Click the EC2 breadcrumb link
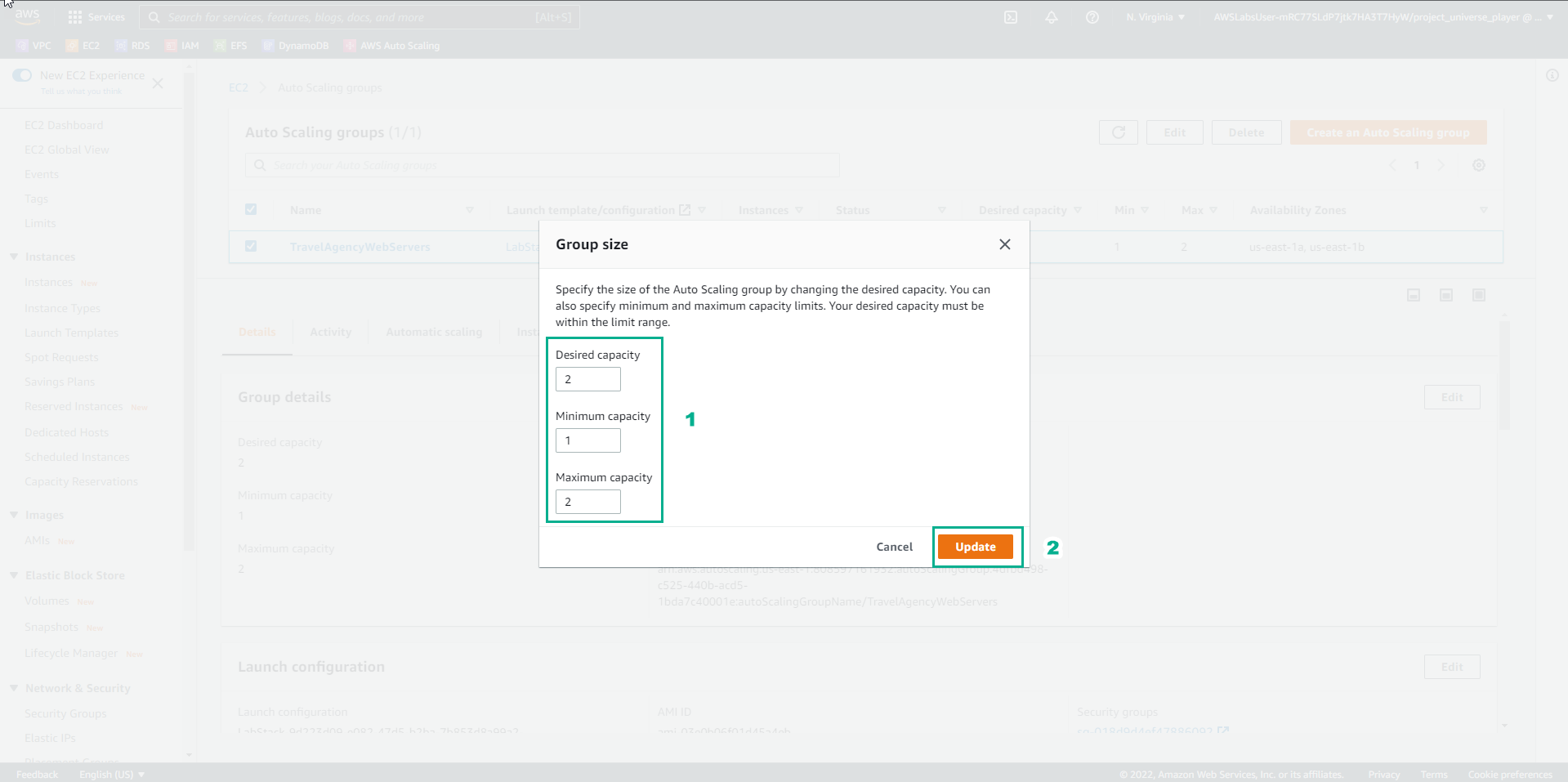The width and height of the screenshot is (1568, 782). [x=239, y=87]
